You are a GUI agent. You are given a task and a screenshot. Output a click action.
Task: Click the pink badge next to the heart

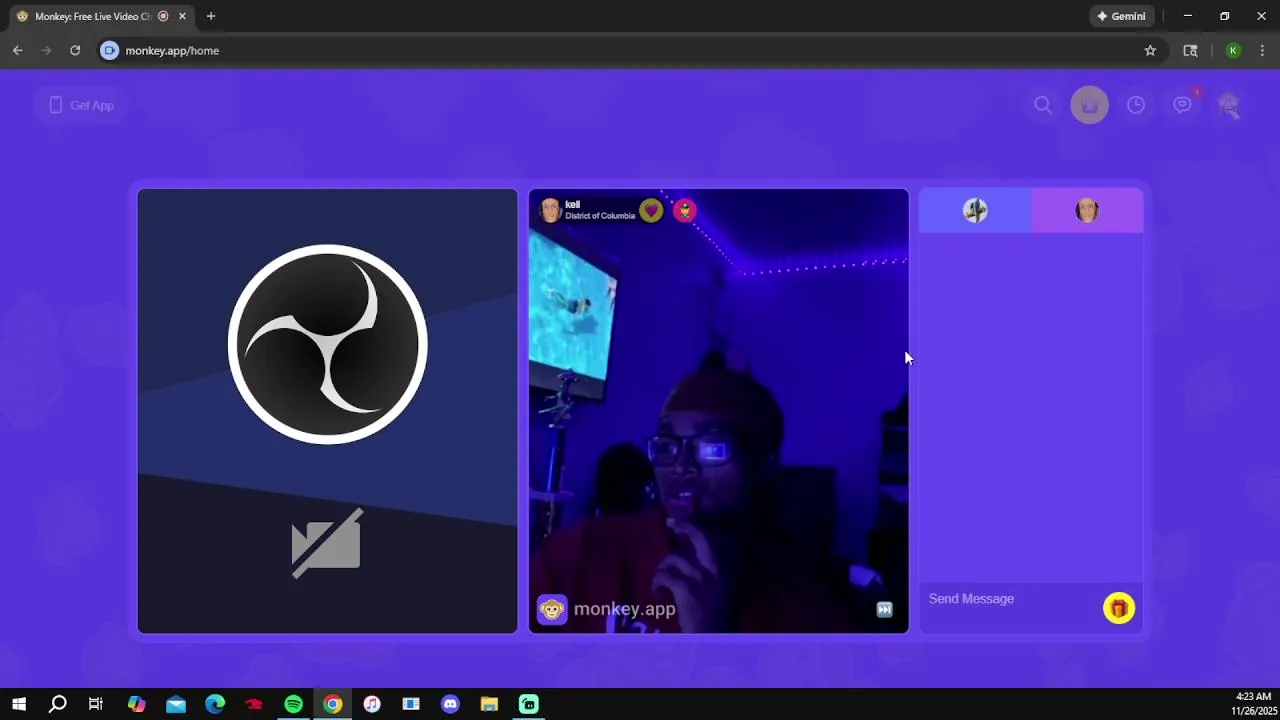685,210
